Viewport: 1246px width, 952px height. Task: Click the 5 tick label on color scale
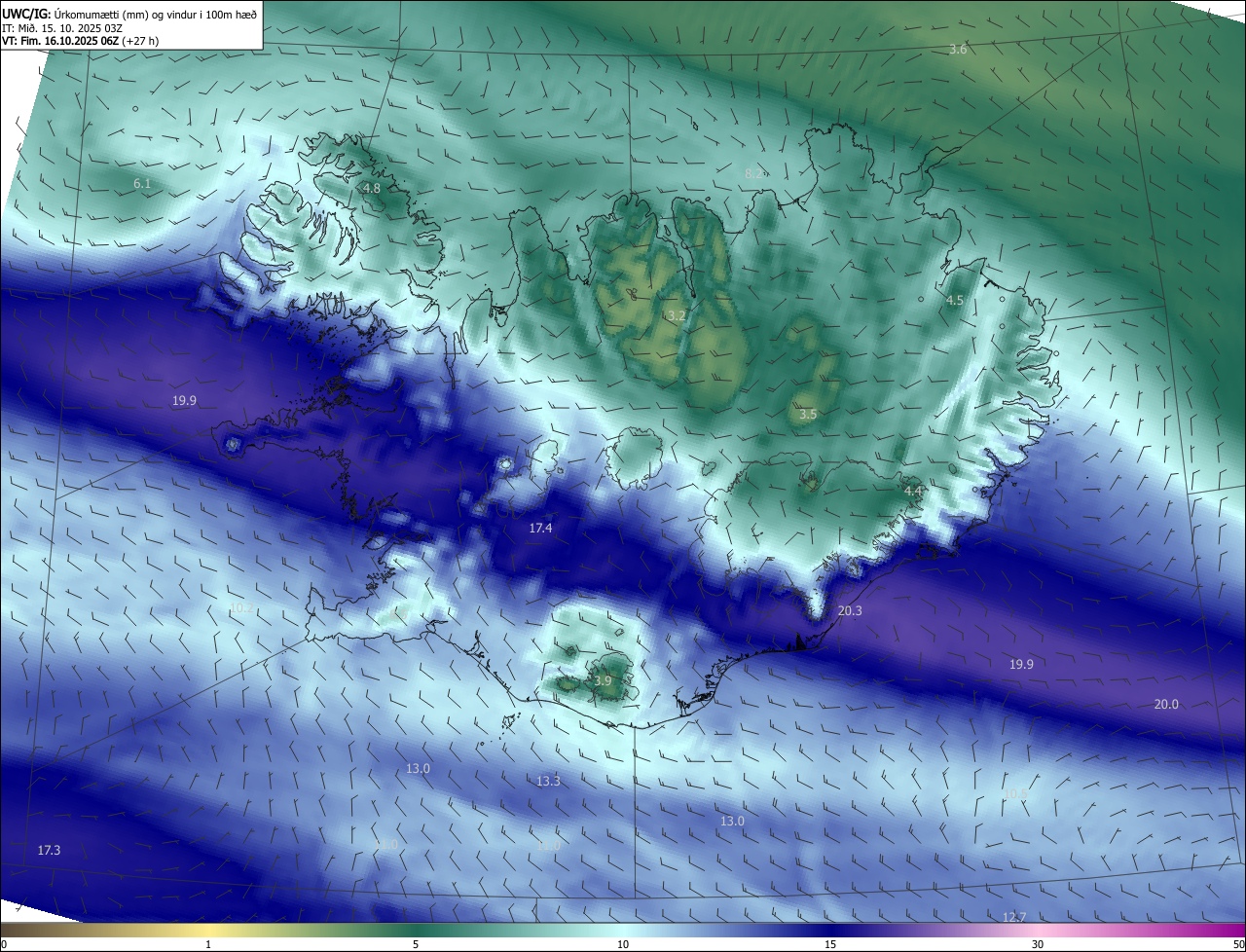pos(416,944)
